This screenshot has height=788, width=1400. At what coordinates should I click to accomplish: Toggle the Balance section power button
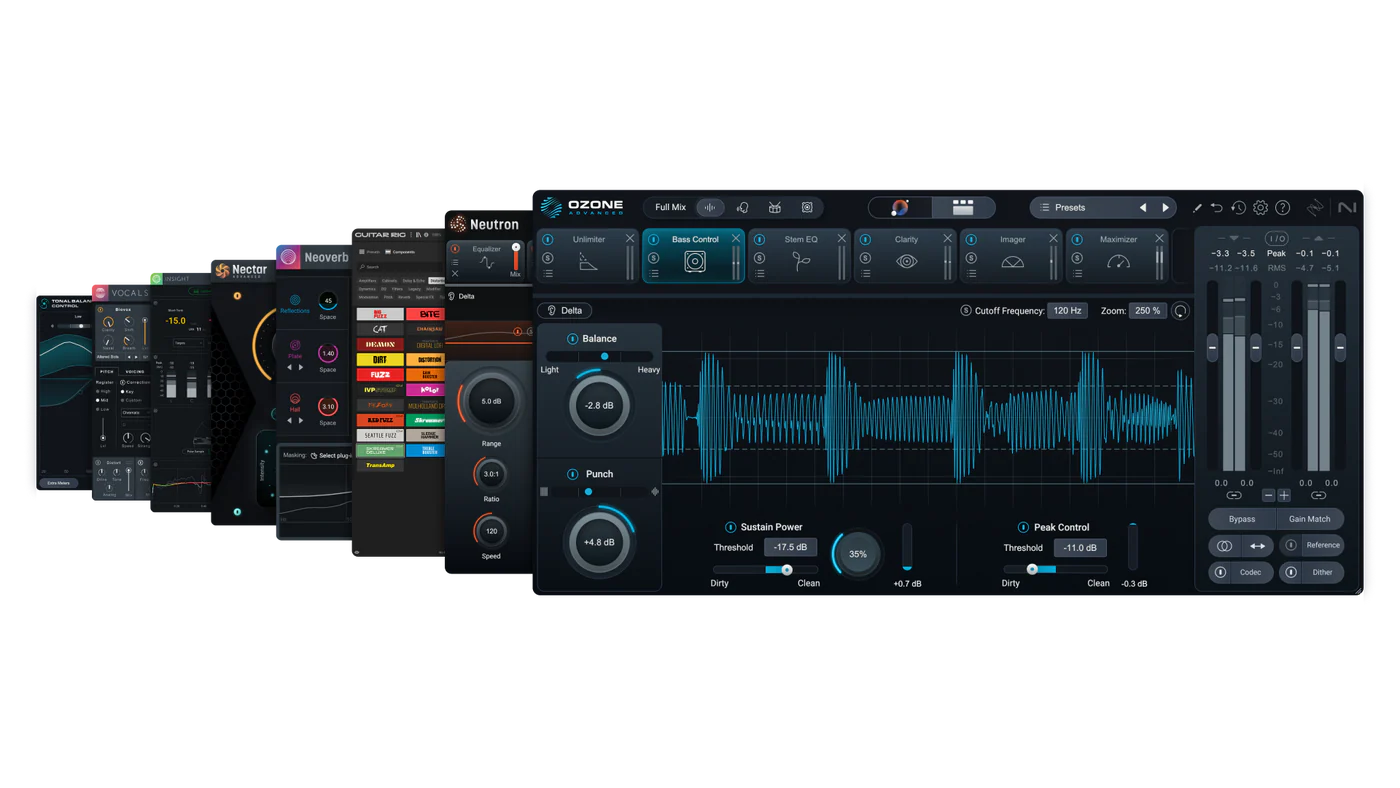pos(573,339)
